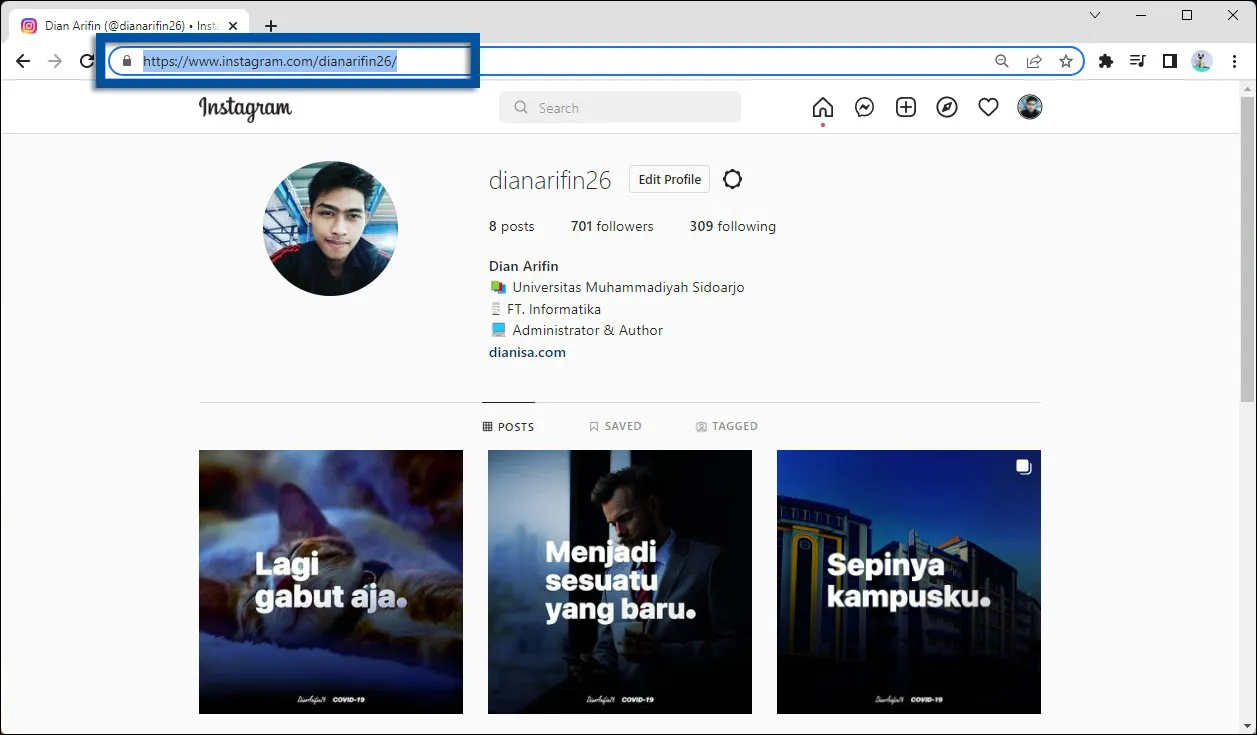This screenshot has height=735, width=1257.
Task: Open Chrome's three-dot menu
Action: [x=1235, y=61]
